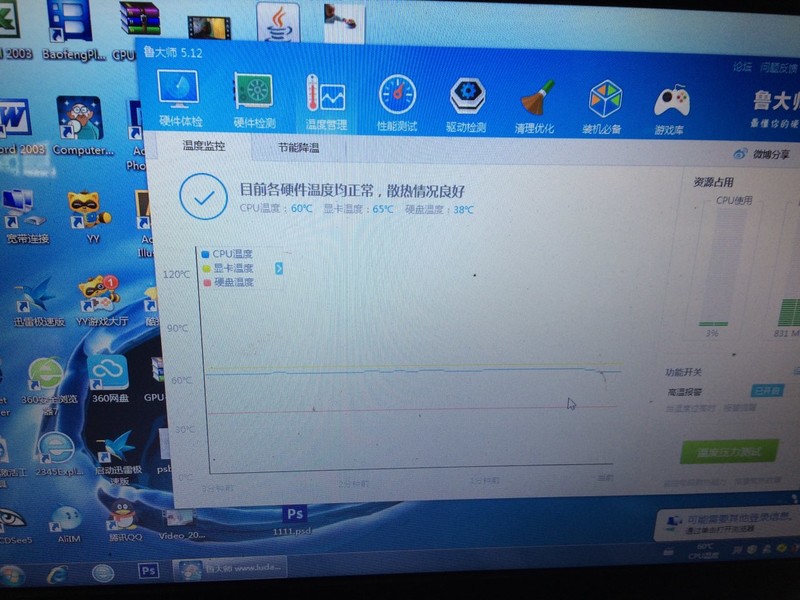Launch Internet Explorer from taskbar

pyautogui.click(x=57, y=574)
